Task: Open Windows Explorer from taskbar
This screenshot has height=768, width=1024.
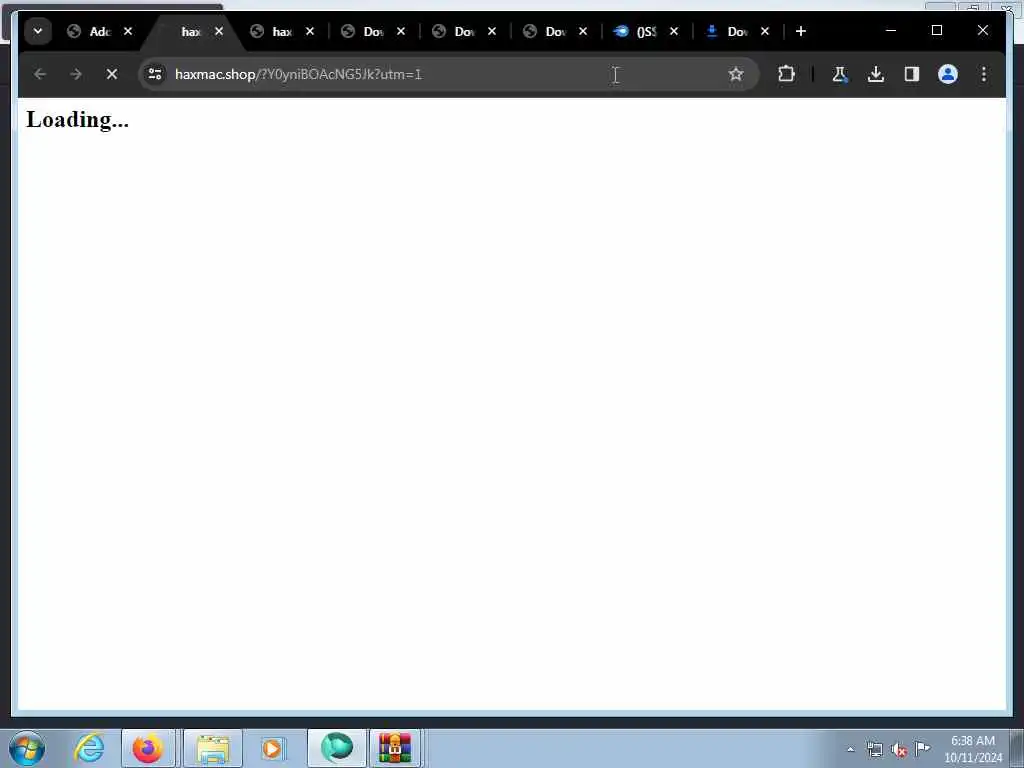Action: pos(212,748)
